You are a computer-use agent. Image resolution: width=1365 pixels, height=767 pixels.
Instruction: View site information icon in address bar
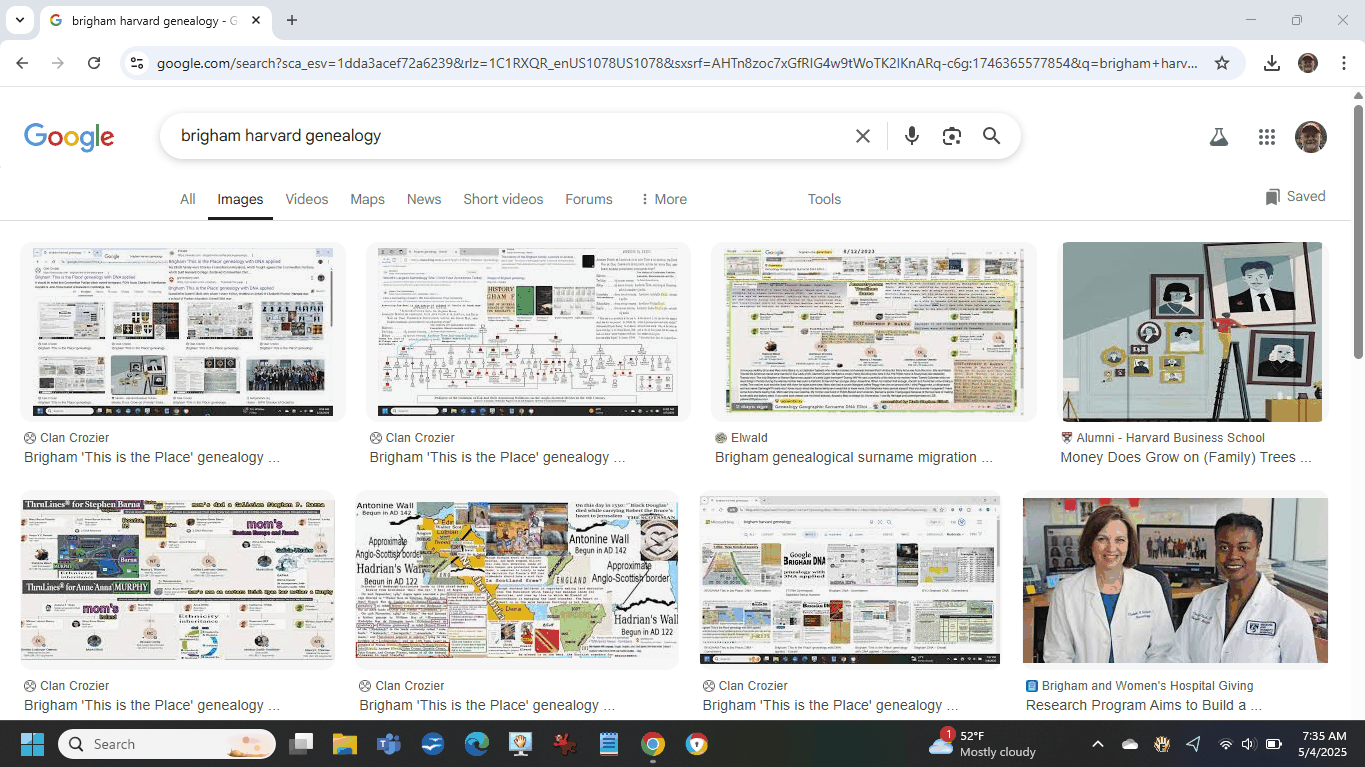[x=138, y=63]
